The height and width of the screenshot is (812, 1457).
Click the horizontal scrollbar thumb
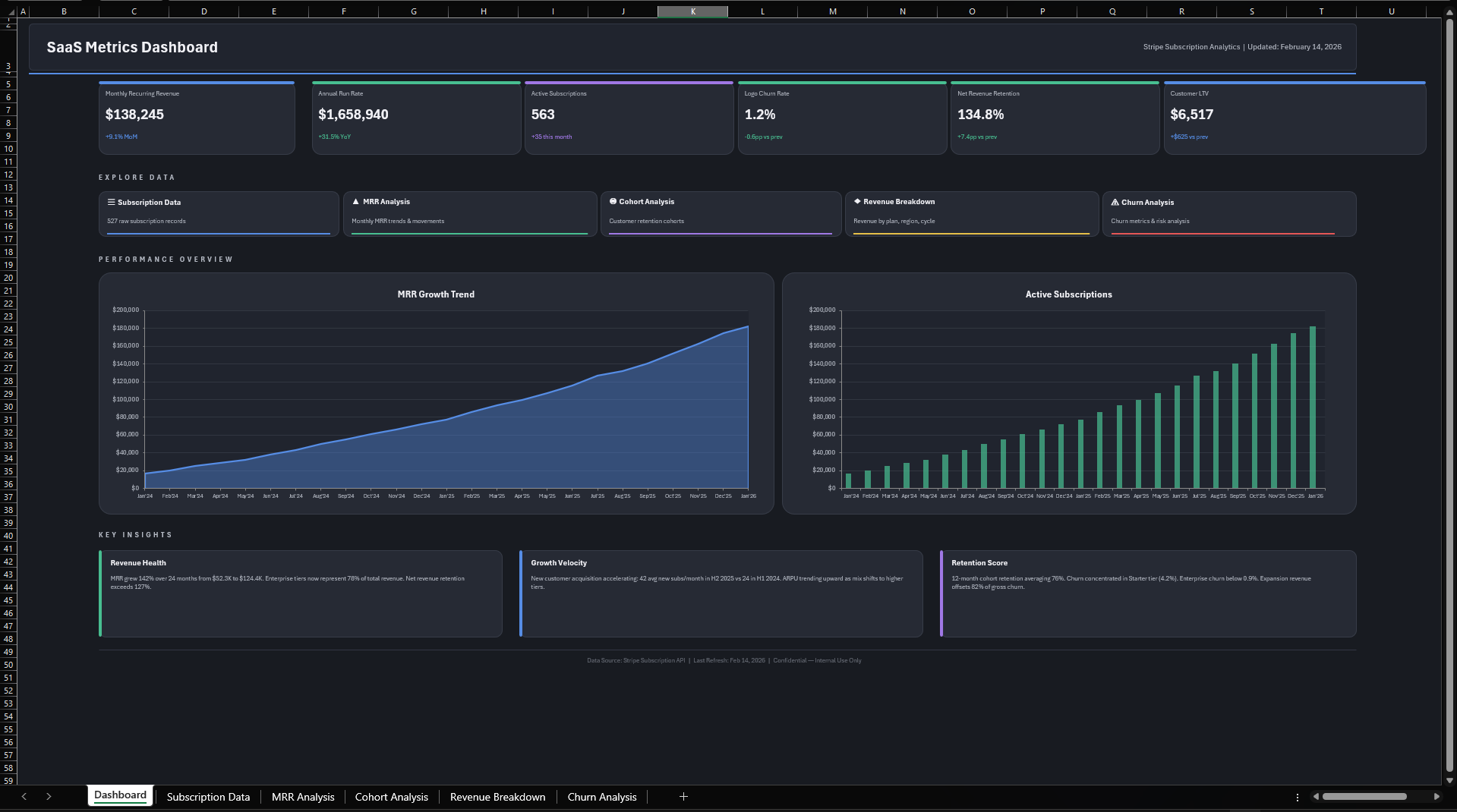[1364, 797]
